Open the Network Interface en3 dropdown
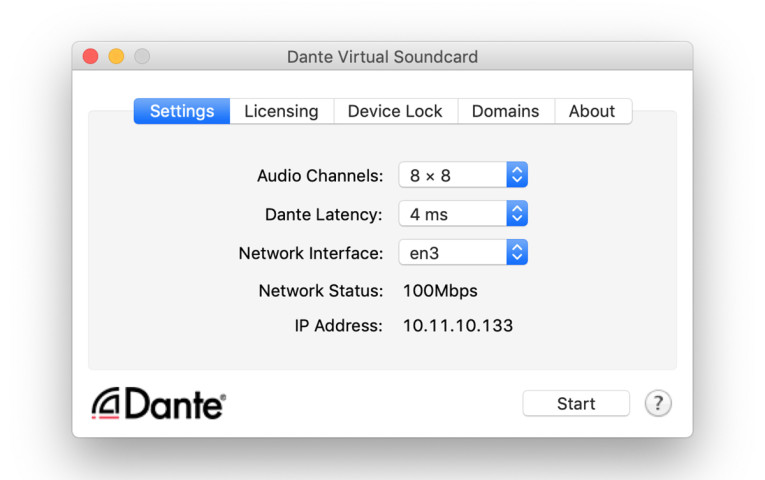Screen dimensions: 765x480 463,252
